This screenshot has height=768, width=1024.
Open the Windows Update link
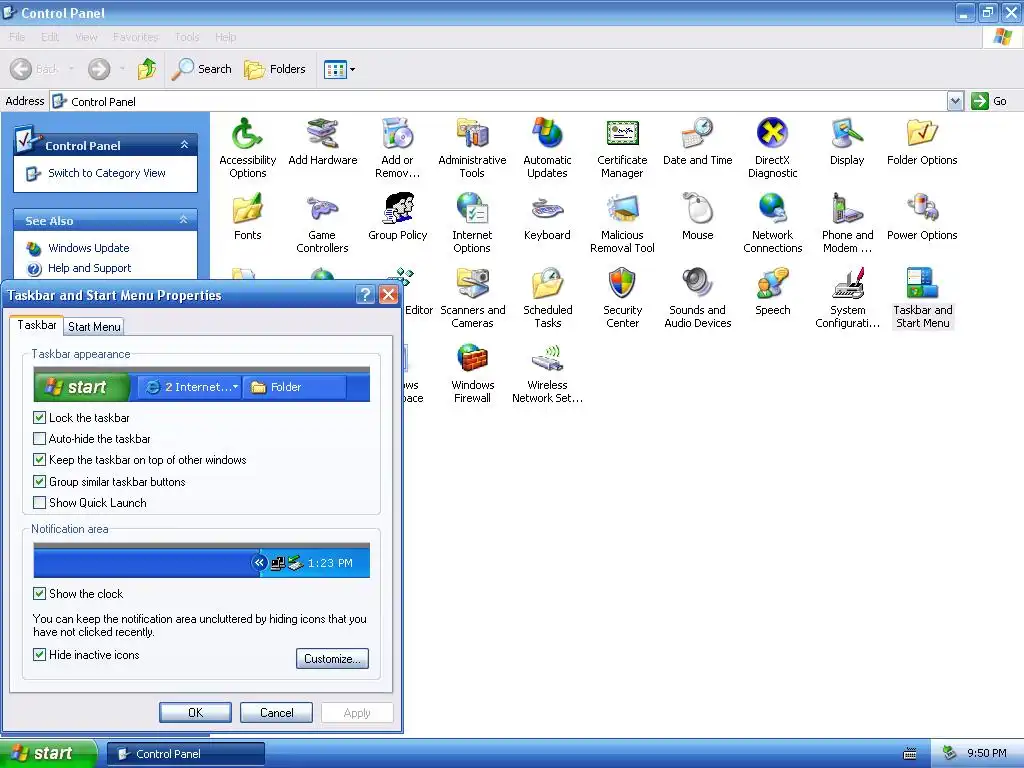(x=88, y=248)
